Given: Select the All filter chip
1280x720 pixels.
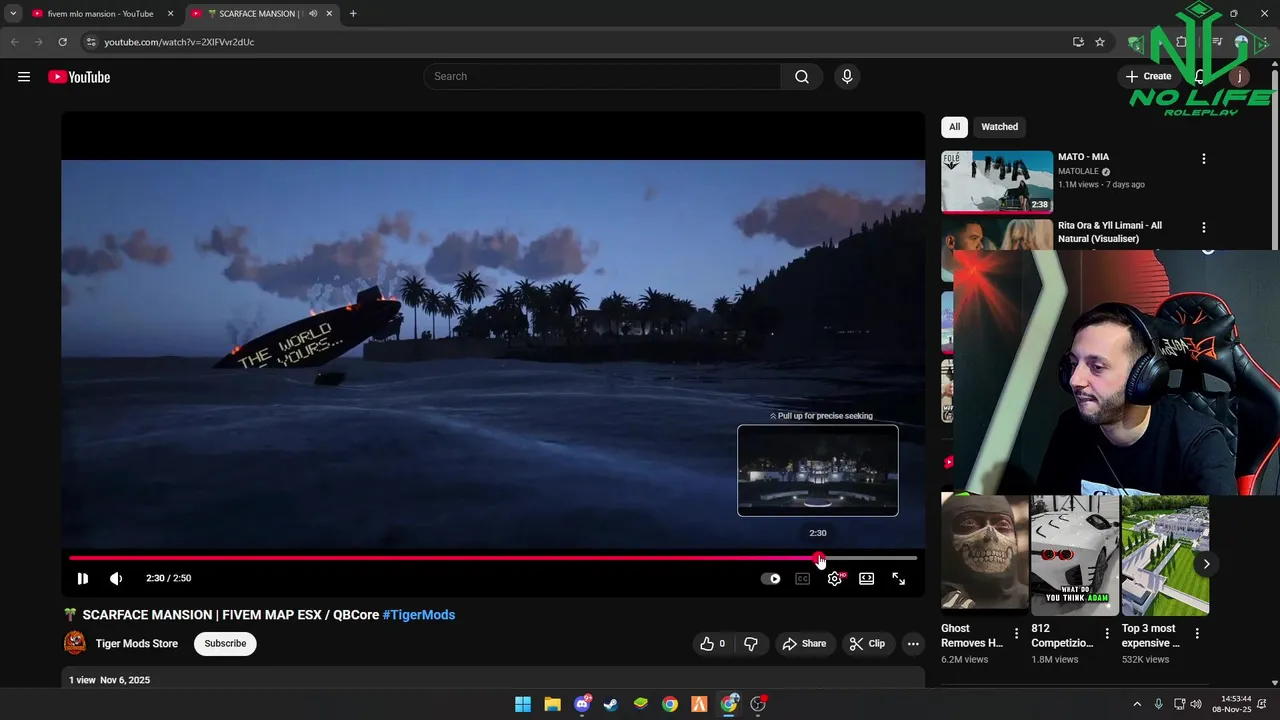Looking at the screenshot, I should [954, 127].
